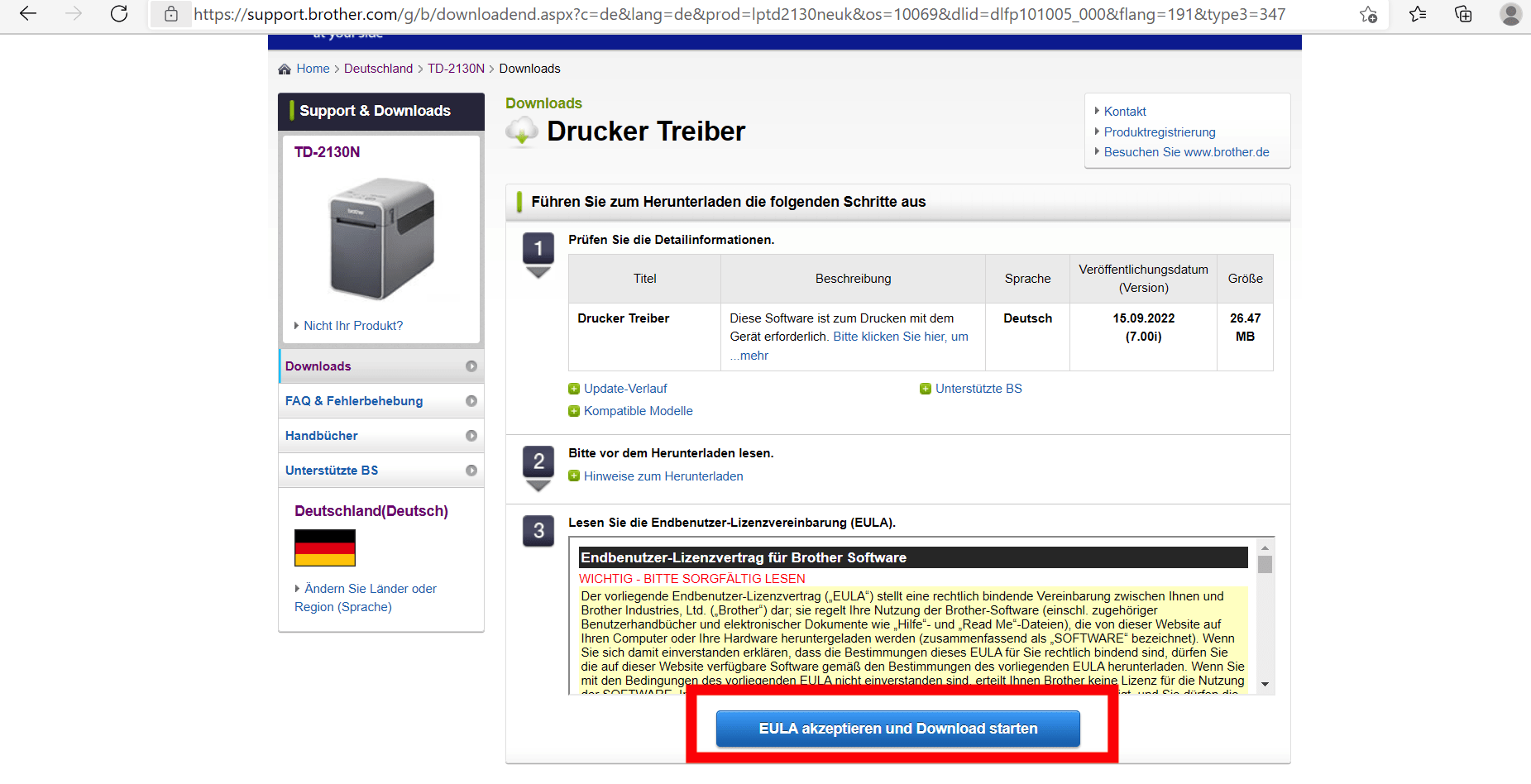Click the Handbücher arrow circle icon
1531x784 pixels.
pos(471,436)
